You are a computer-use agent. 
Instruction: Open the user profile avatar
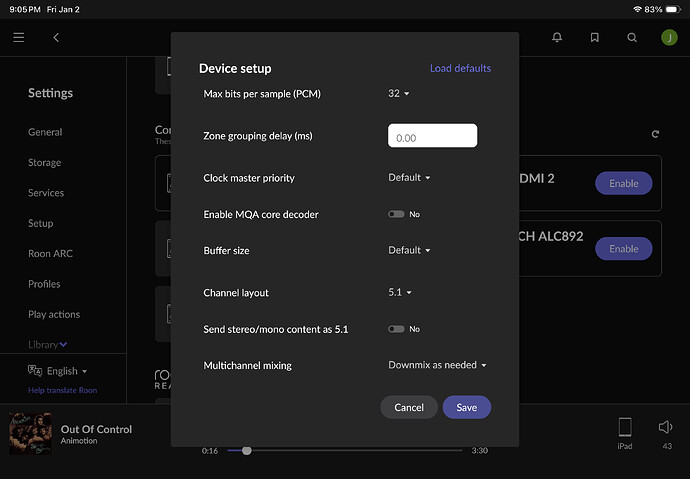[x=668, y=37]
